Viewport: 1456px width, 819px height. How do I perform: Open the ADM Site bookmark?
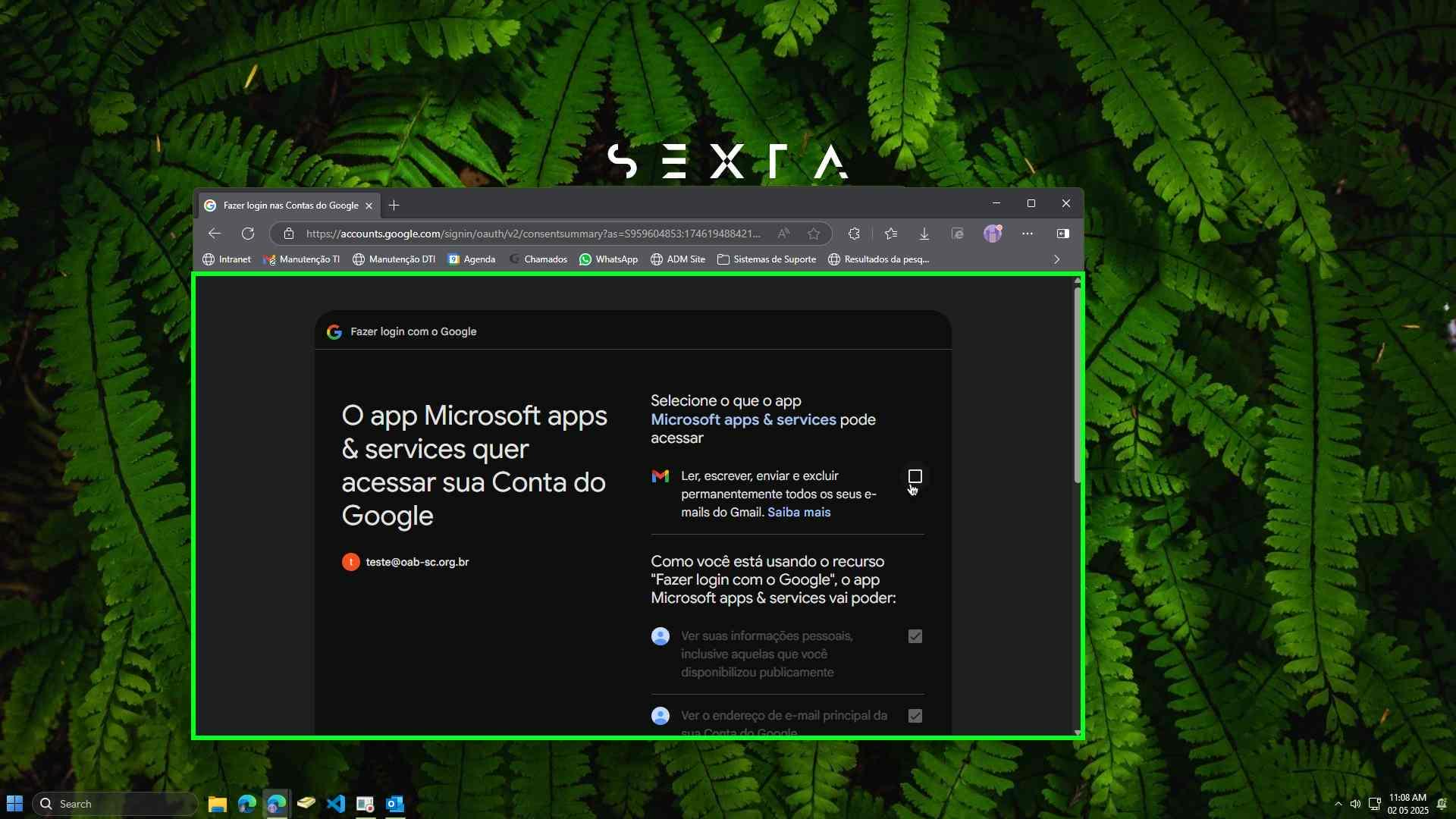point(678,259)
